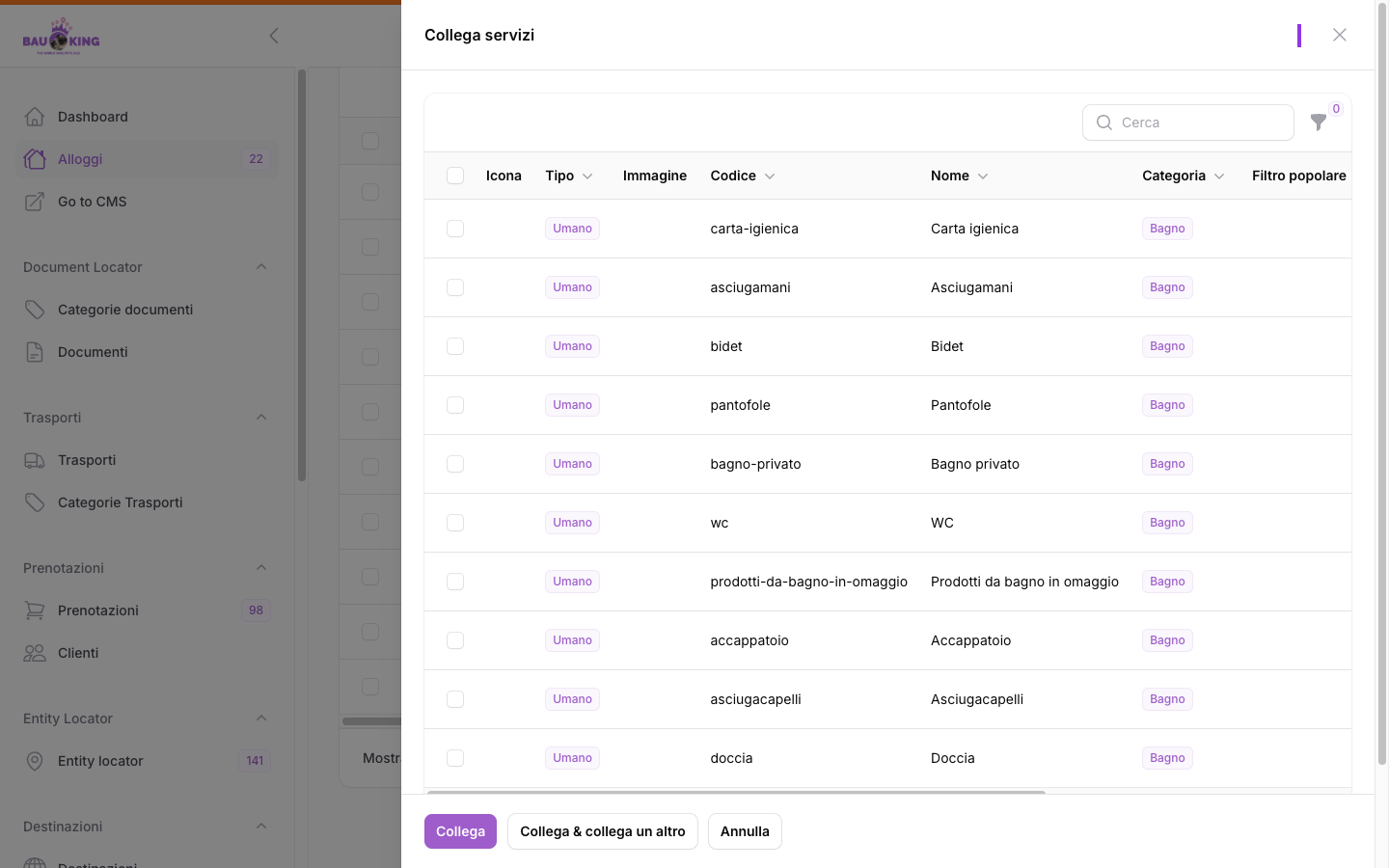Toggle the select-all checkbox in table header
This screenshot has height=868, width=1389.
455,176
